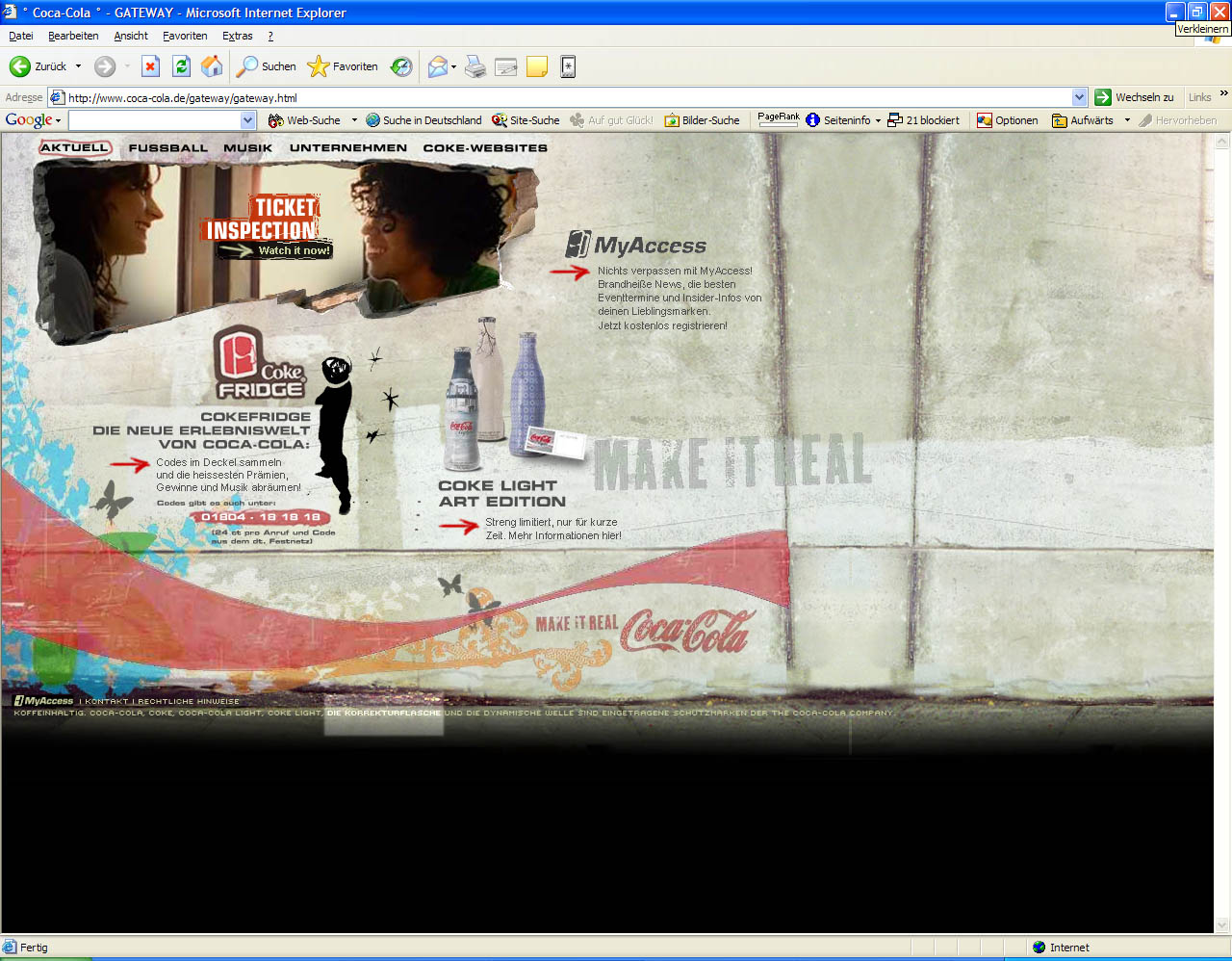Expand the Mail icon dropdown arrow

point(454,66)
